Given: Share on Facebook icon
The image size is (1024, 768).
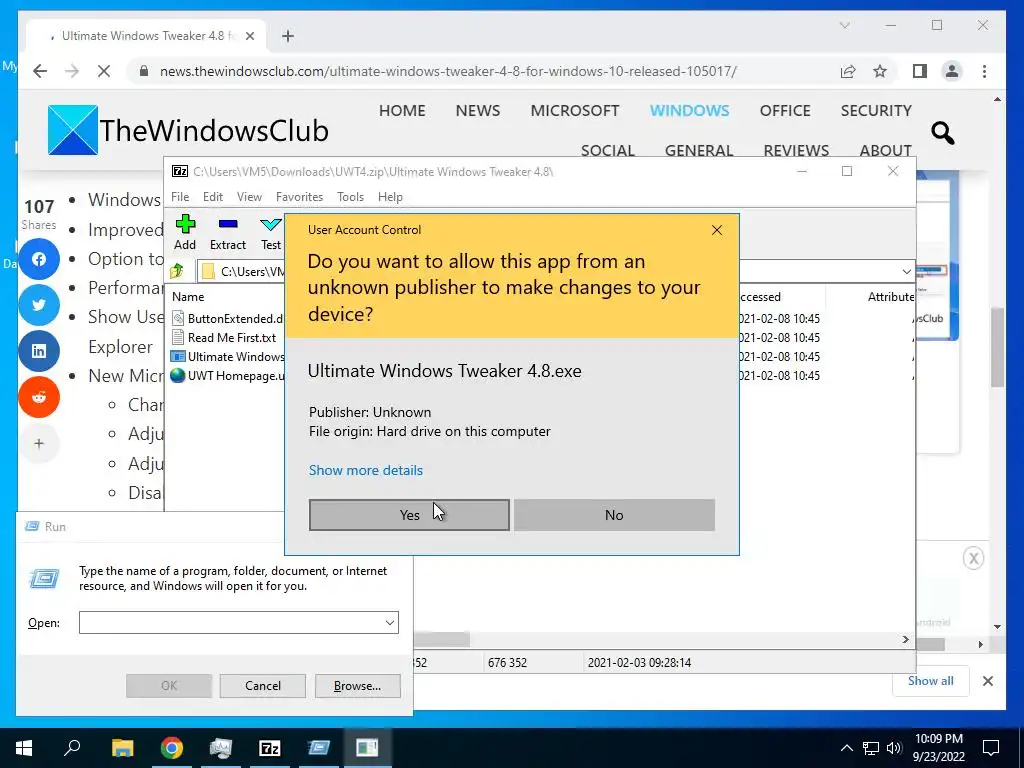Looking at the screenshot, I should click(39, 259).
